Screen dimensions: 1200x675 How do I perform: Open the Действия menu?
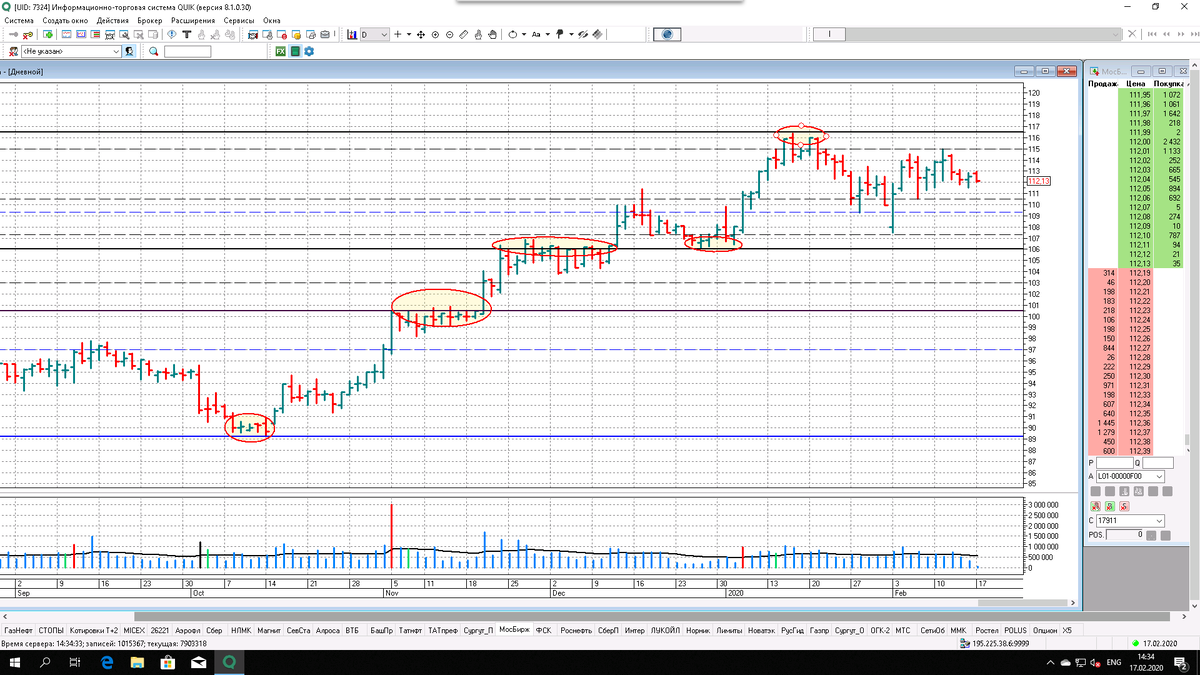click(113, 20)
